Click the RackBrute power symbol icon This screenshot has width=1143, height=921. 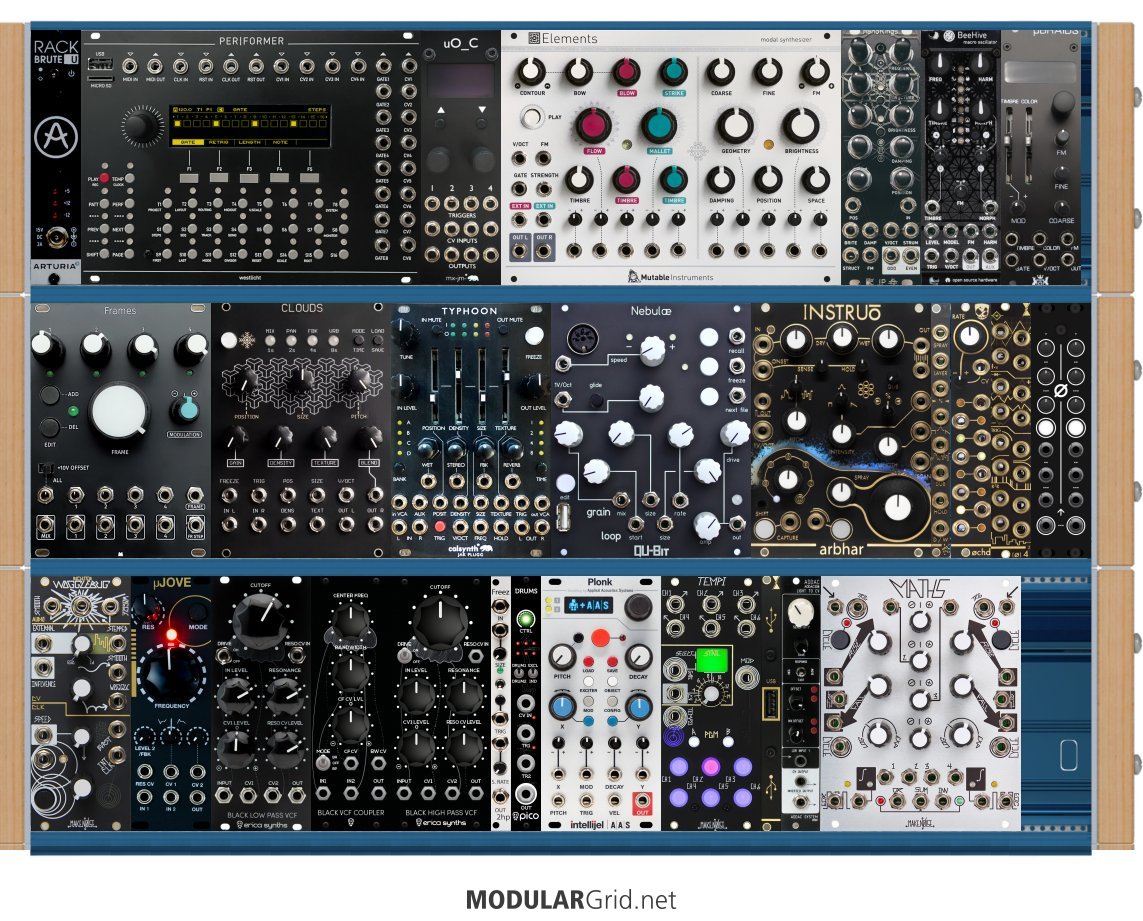point(72,73)
